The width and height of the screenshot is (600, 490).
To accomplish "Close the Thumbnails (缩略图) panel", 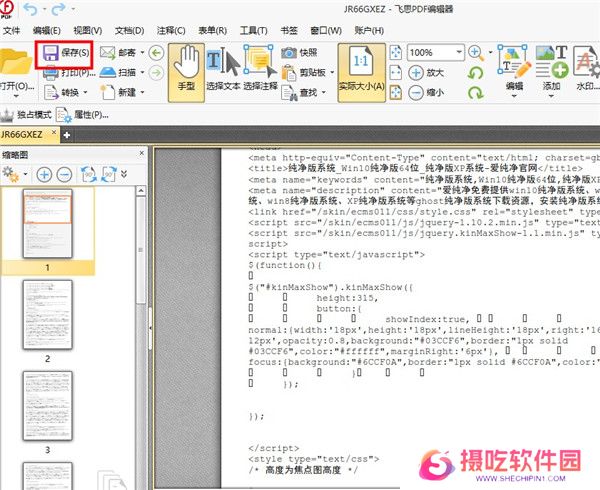I will point(142,153).
